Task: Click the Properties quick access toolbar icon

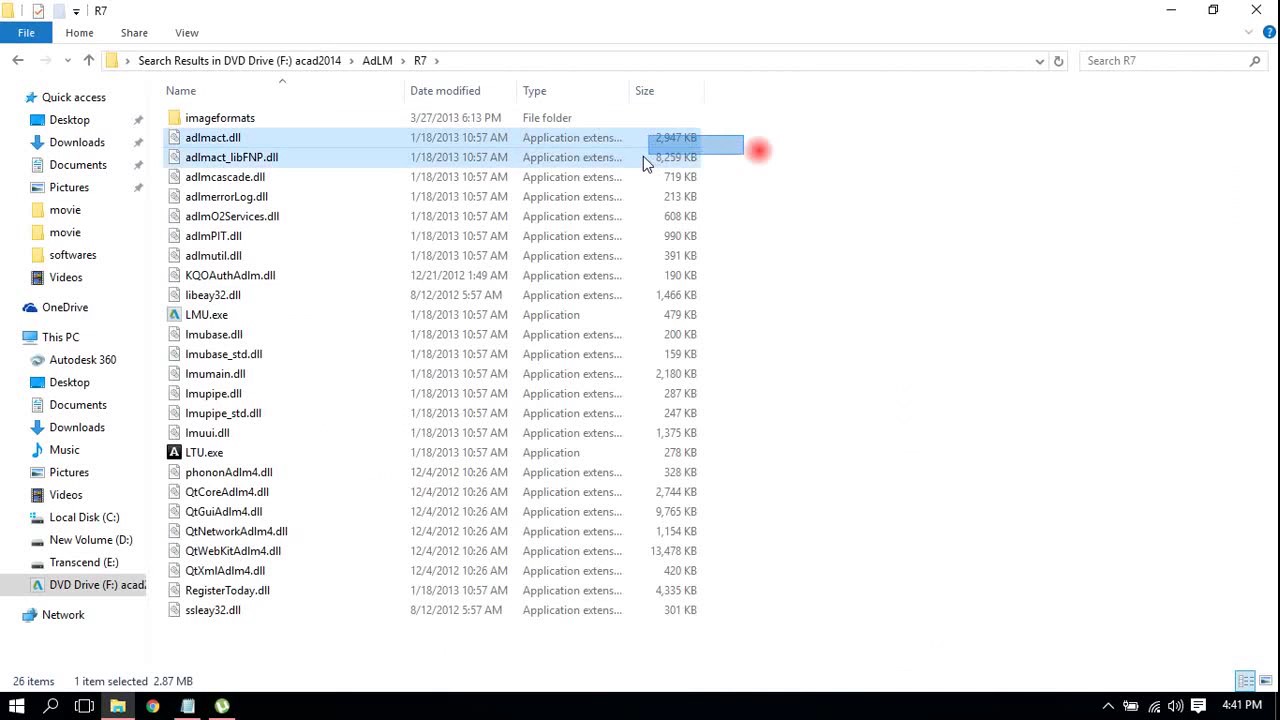Action: (38, 11)
